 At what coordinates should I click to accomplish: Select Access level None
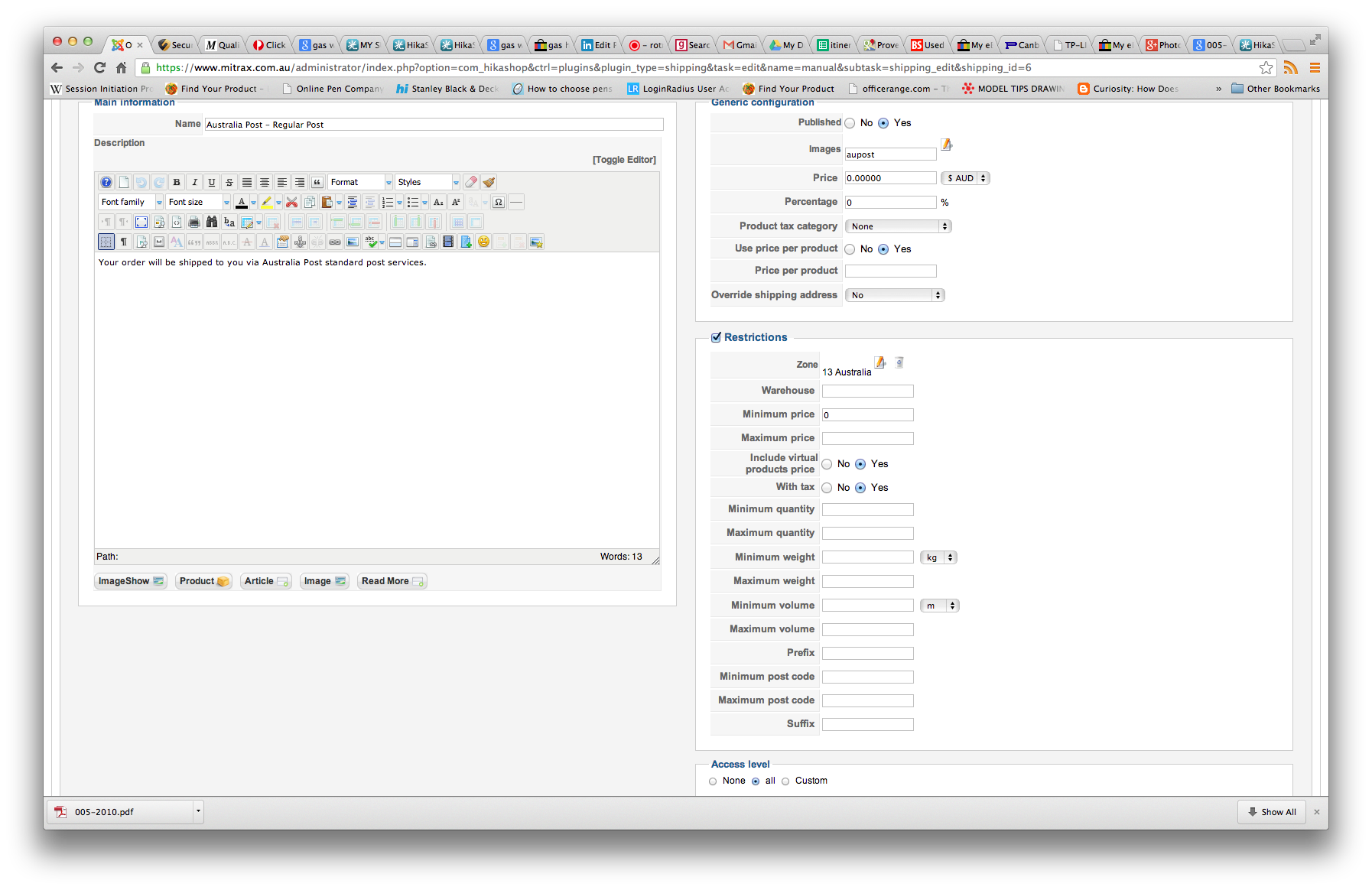pos(713,781)
